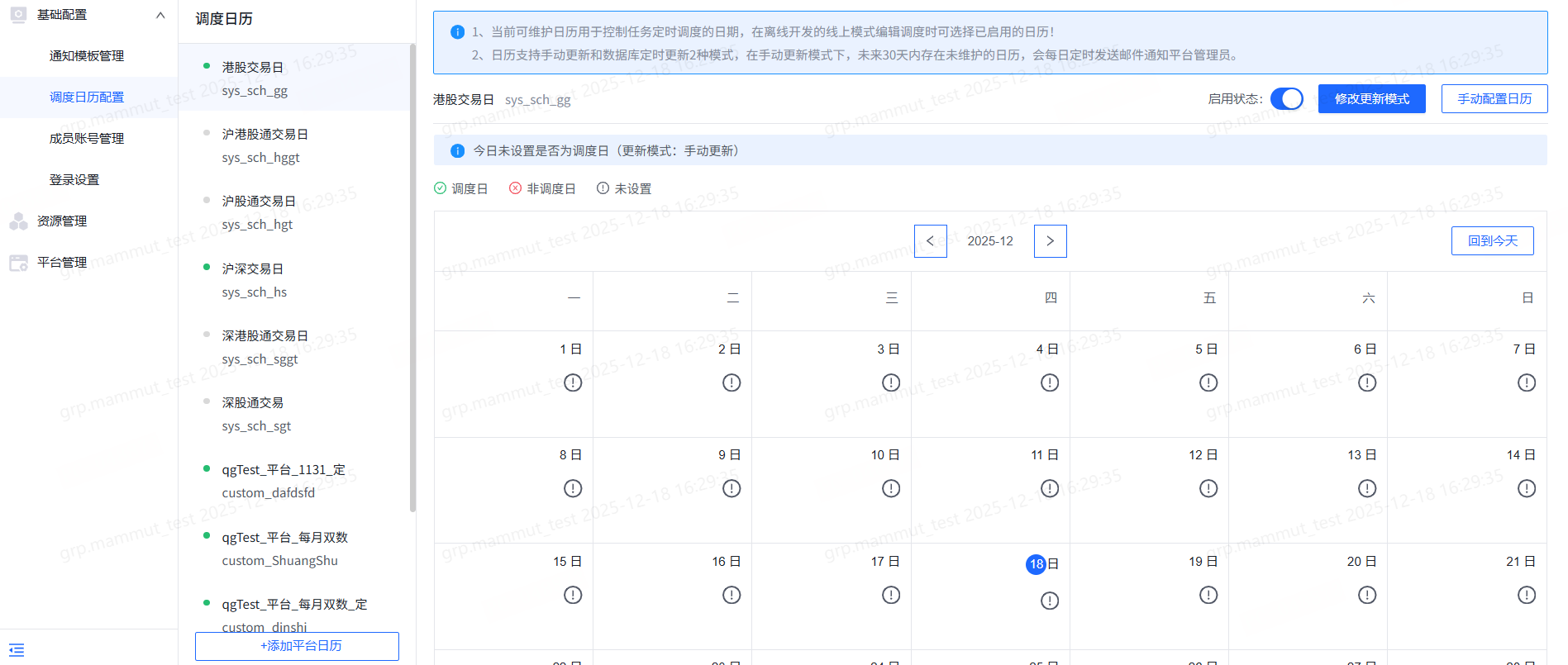Image resolution: width=1568 pixels, height=665 pixels.
Task: Go to next month with right chevron
Action: 1051,241
